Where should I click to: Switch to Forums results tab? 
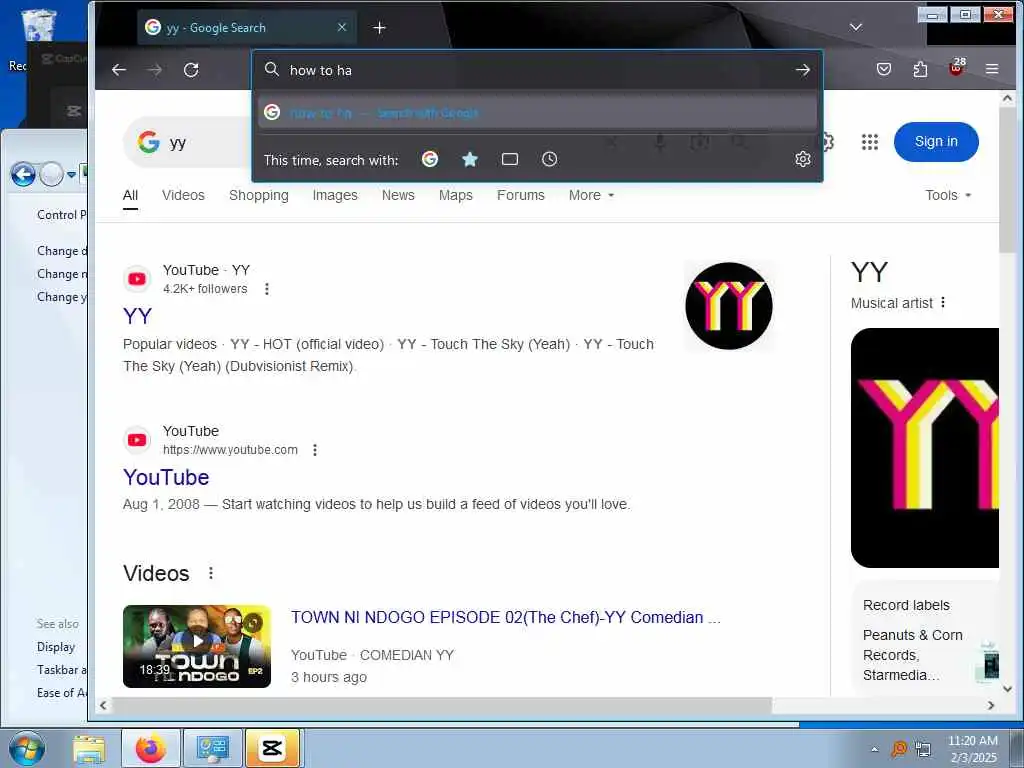coord(520,195)
